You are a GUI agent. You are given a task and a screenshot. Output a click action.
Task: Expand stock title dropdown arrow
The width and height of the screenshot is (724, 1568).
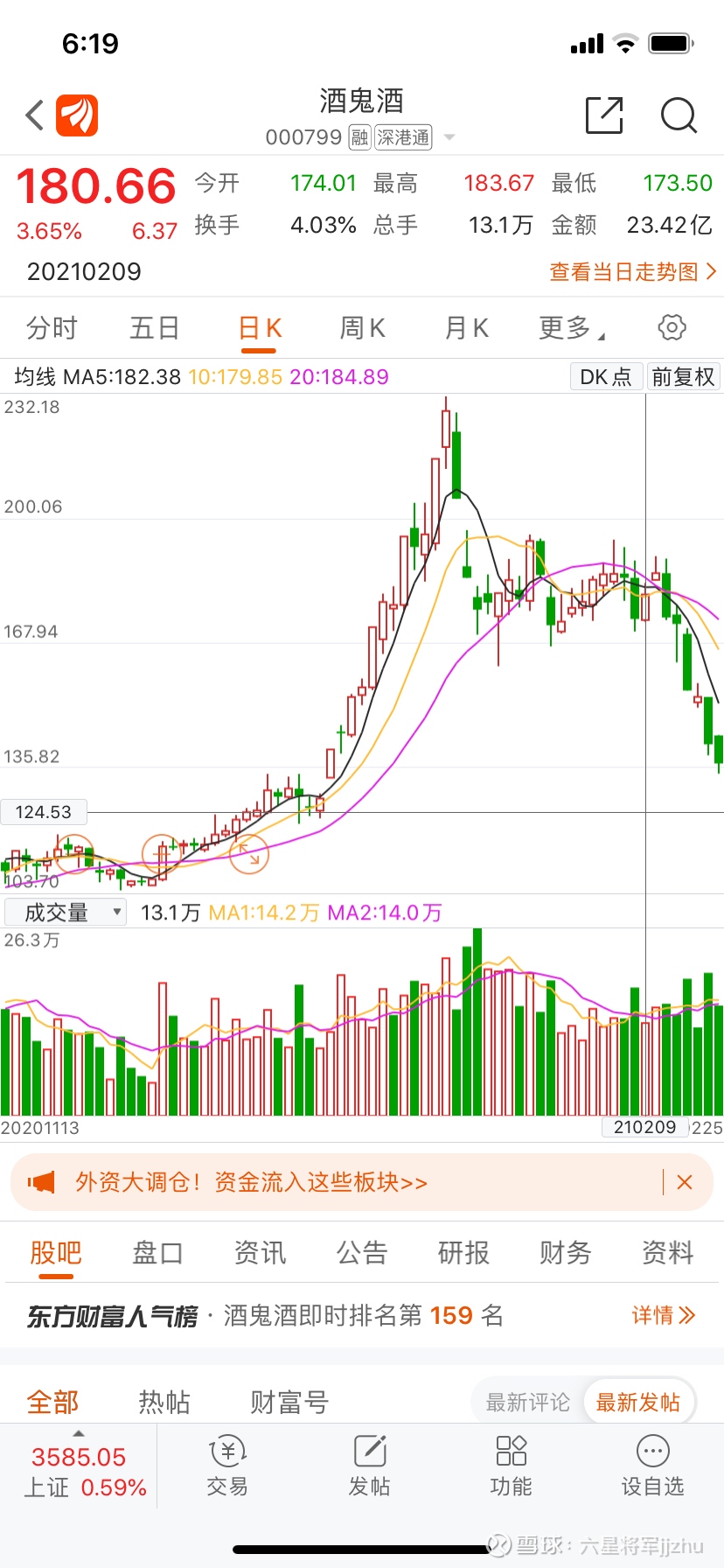(x=449, y=137)
